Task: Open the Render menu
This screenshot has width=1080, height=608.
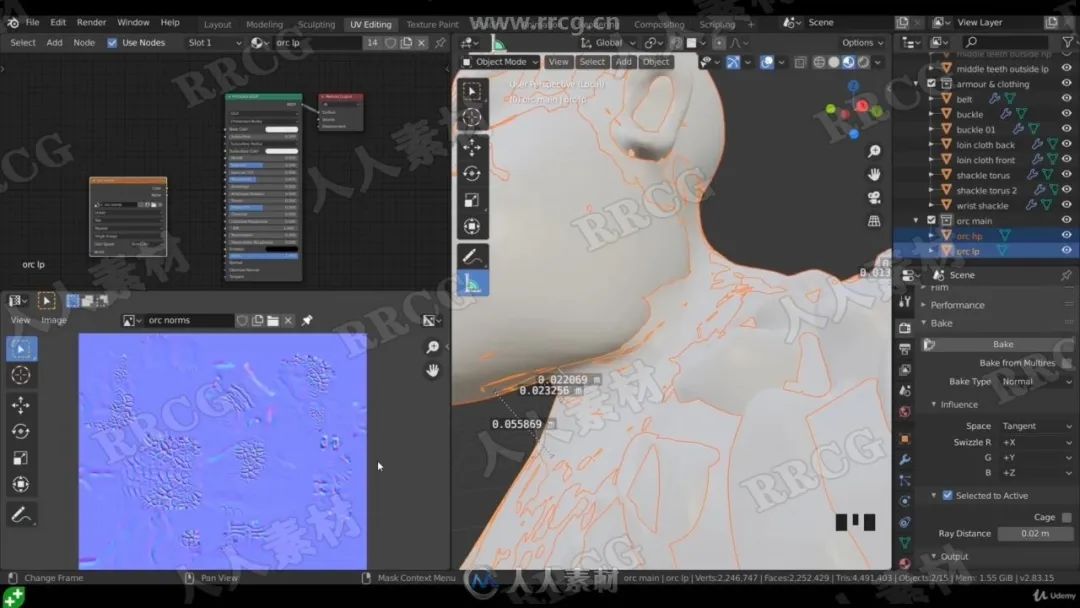Action: point(91,23)
